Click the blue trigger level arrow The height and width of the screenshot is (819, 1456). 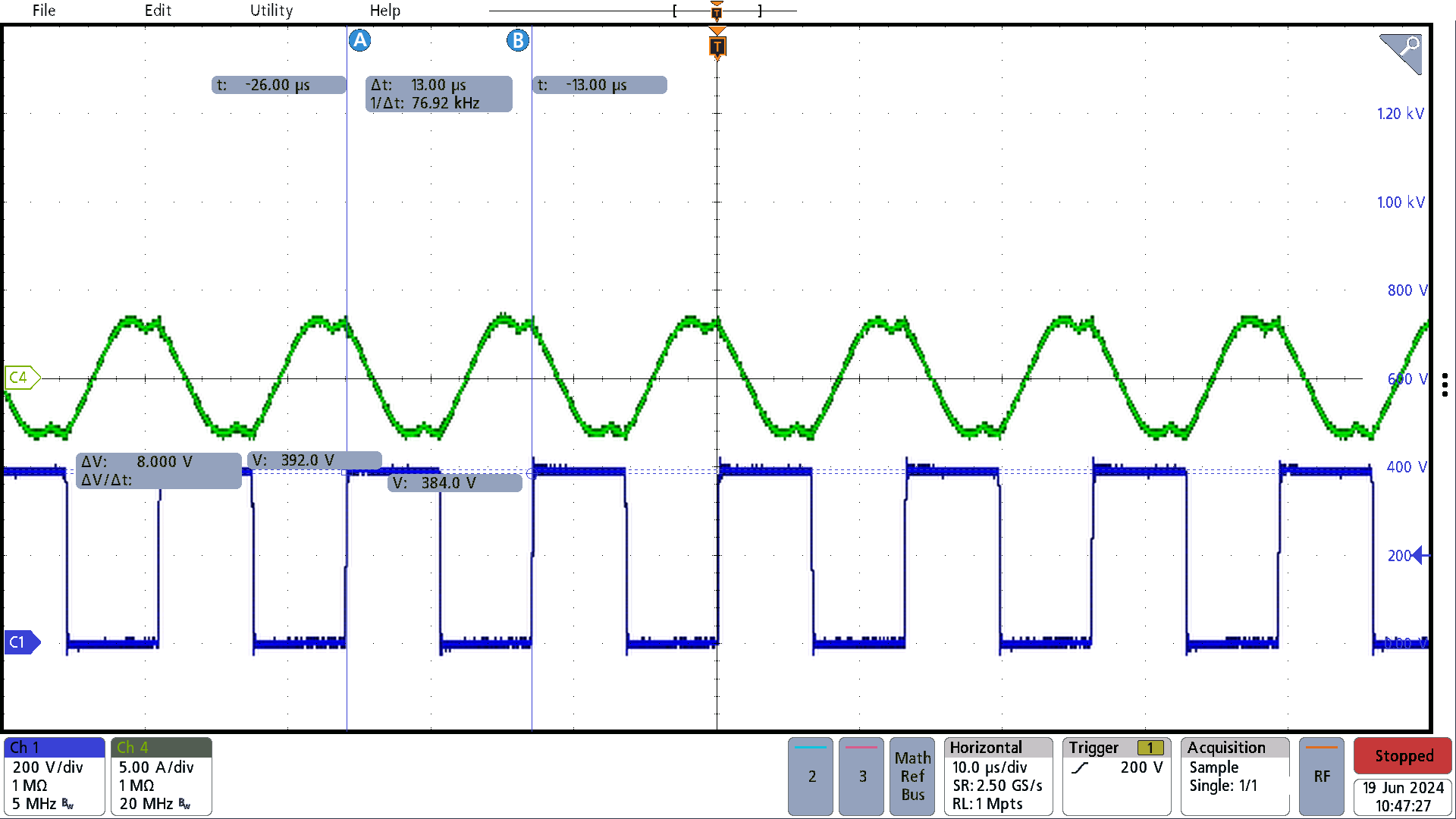(1420, 556)
